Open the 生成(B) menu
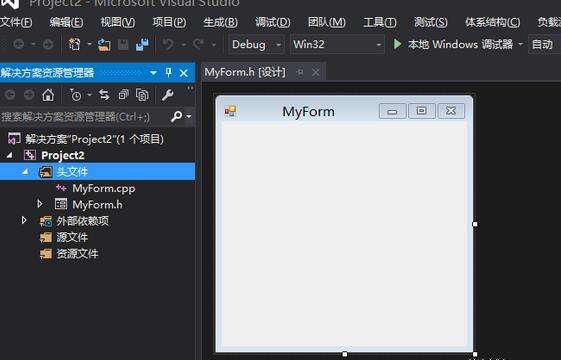 tap(220, 22)
